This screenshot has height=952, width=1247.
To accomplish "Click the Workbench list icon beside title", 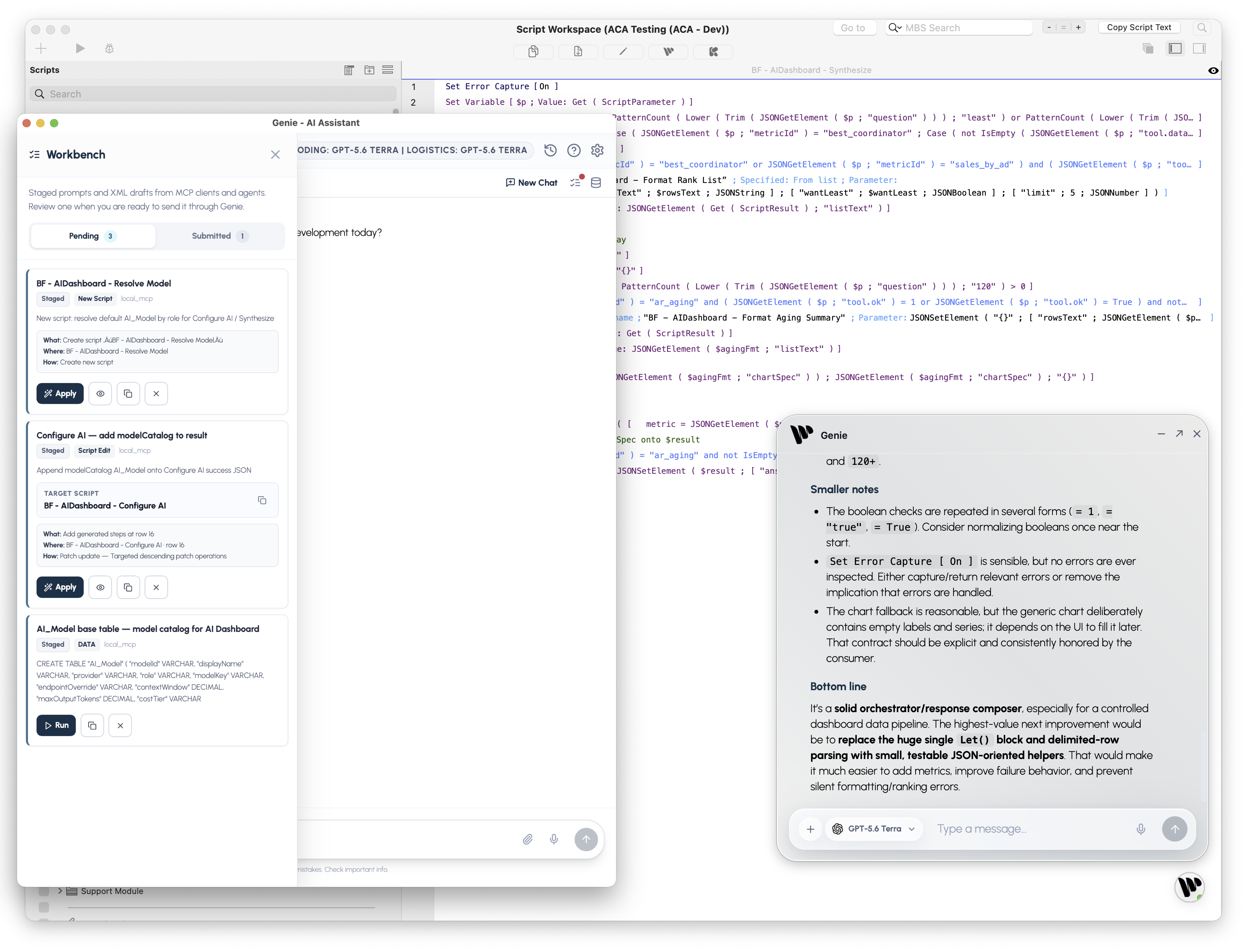I will point(35,155).
